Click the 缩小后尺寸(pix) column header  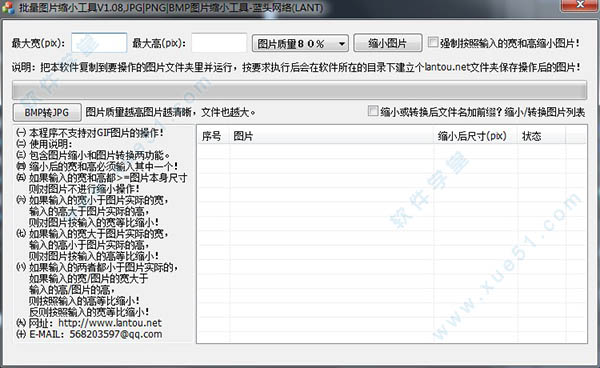click(x=476, y=136)
